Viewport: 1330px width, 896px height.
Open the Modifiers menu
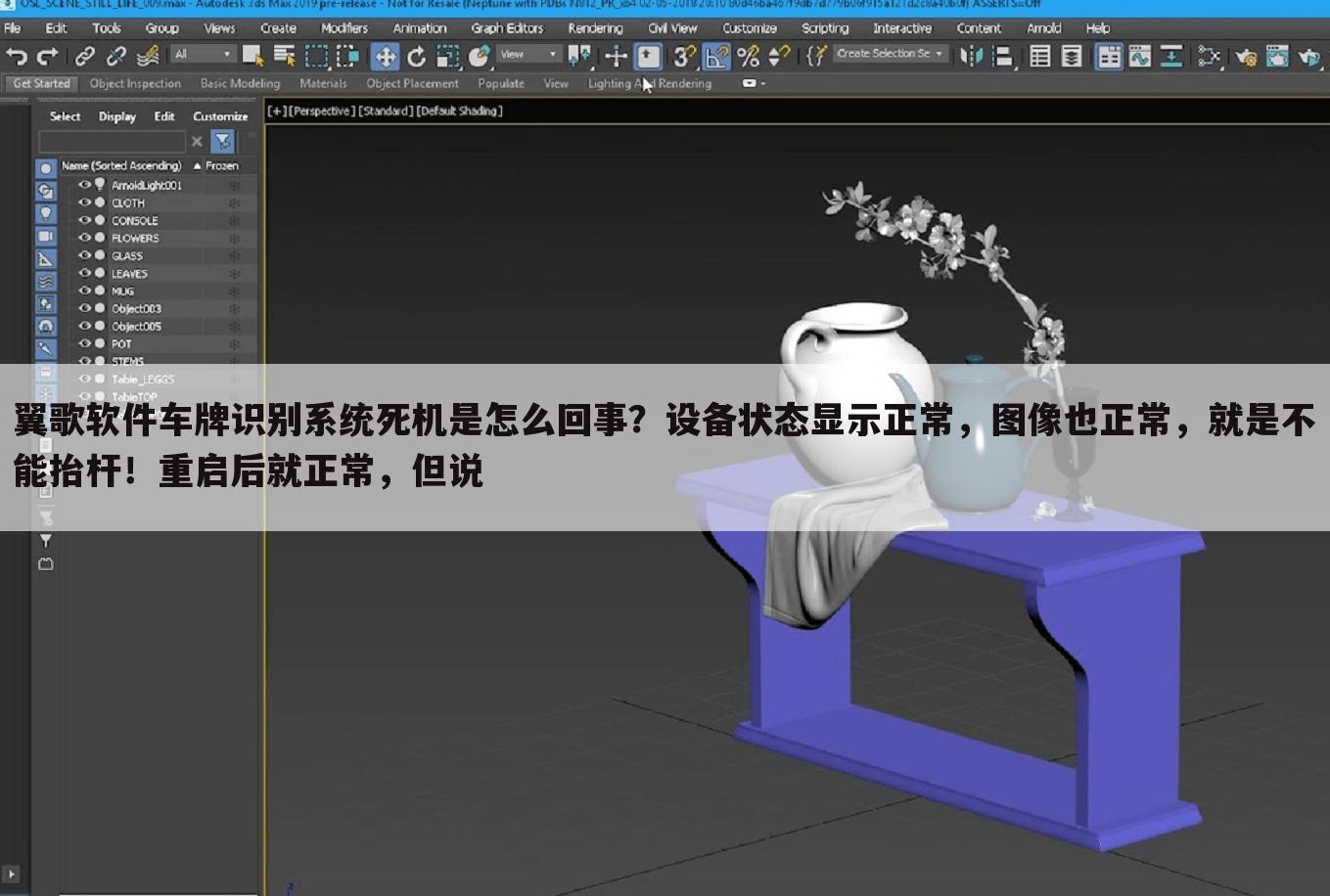point(344,28)
